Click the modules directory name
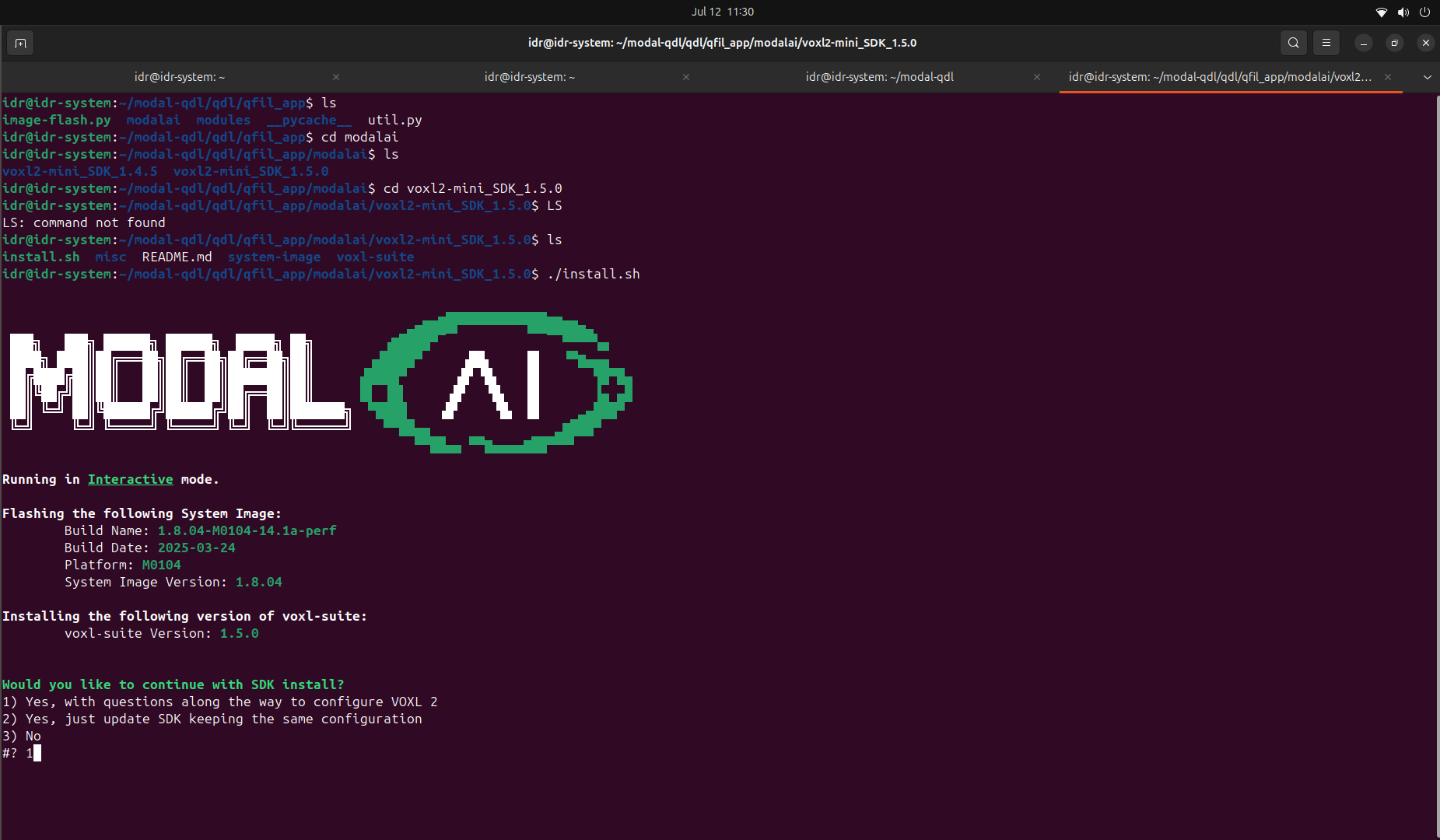The width and height of the screenshot is (1440, 840). (x=224, y=120)
